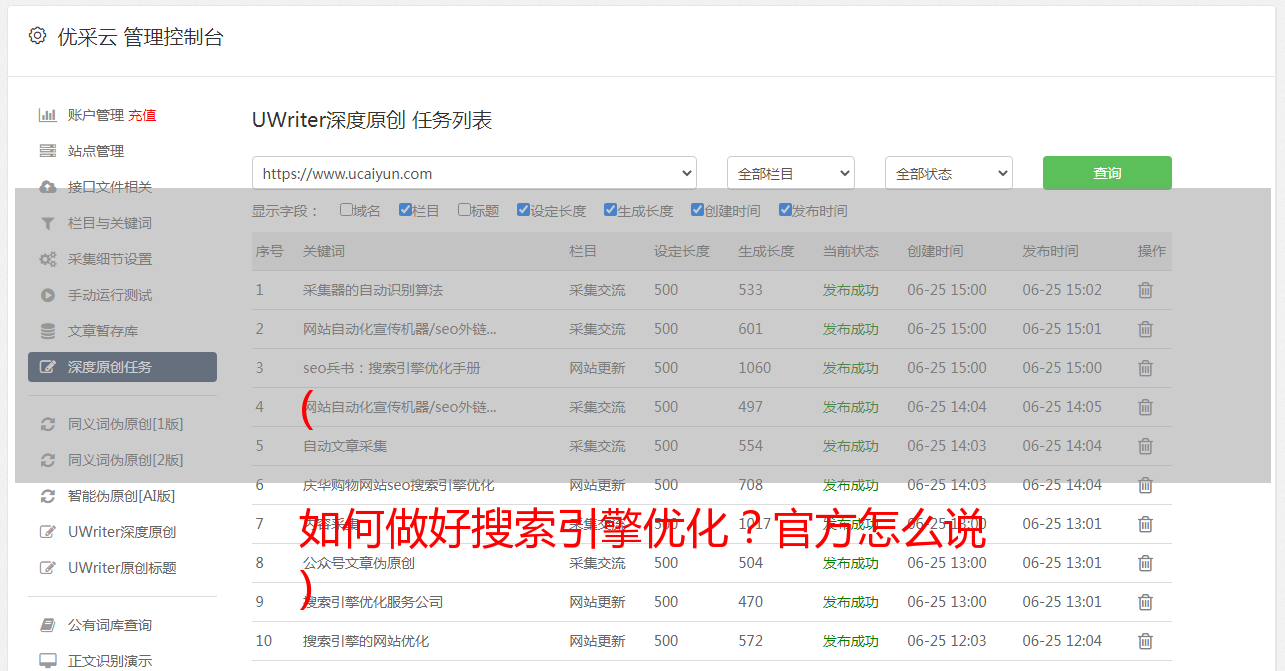Click the trash icon in row number 4
This screenshot has width=1285, height=671.
pos(1145,407)
